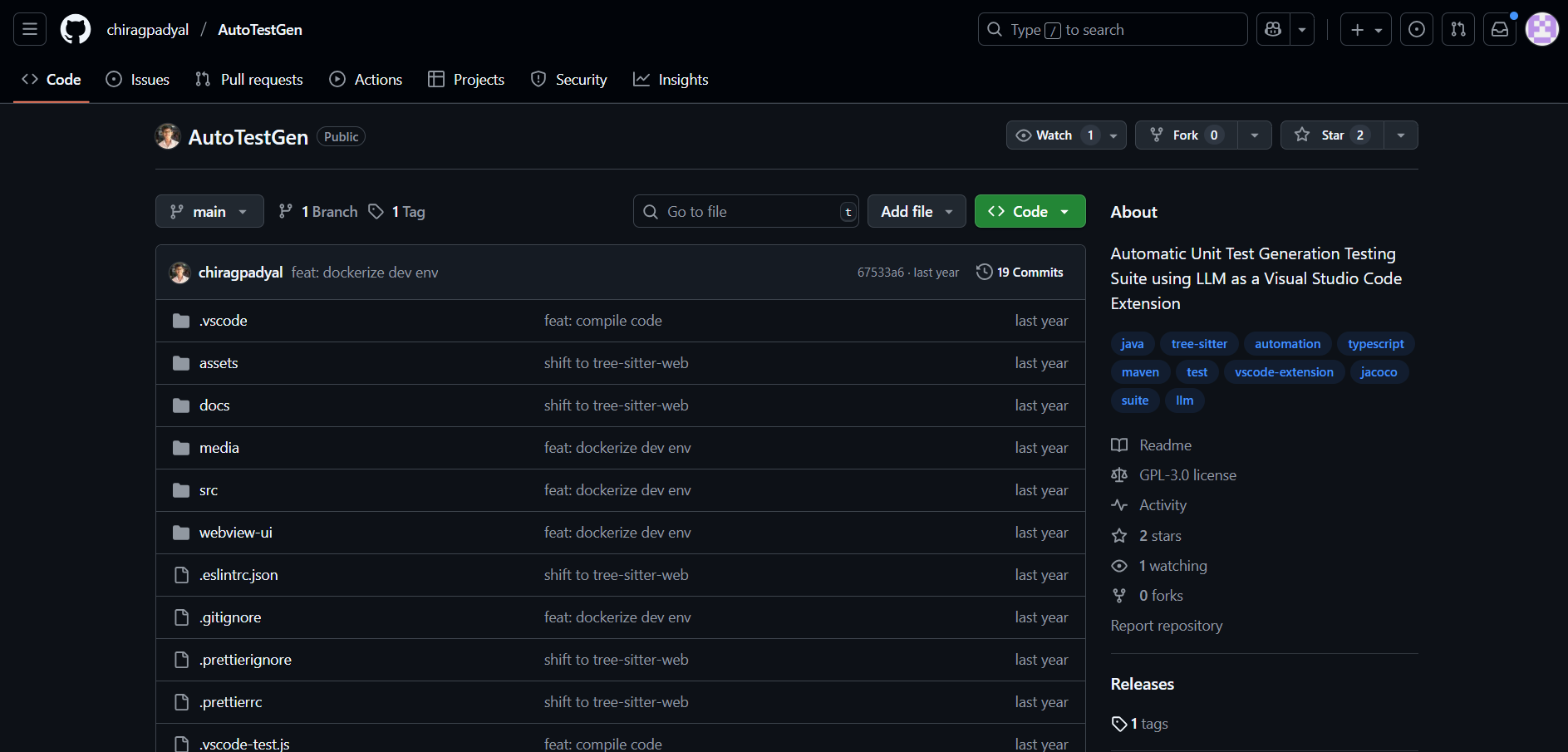Open the Add file dropdown
This screenshot has height=752, width=1568.
(x=917, y=211)
